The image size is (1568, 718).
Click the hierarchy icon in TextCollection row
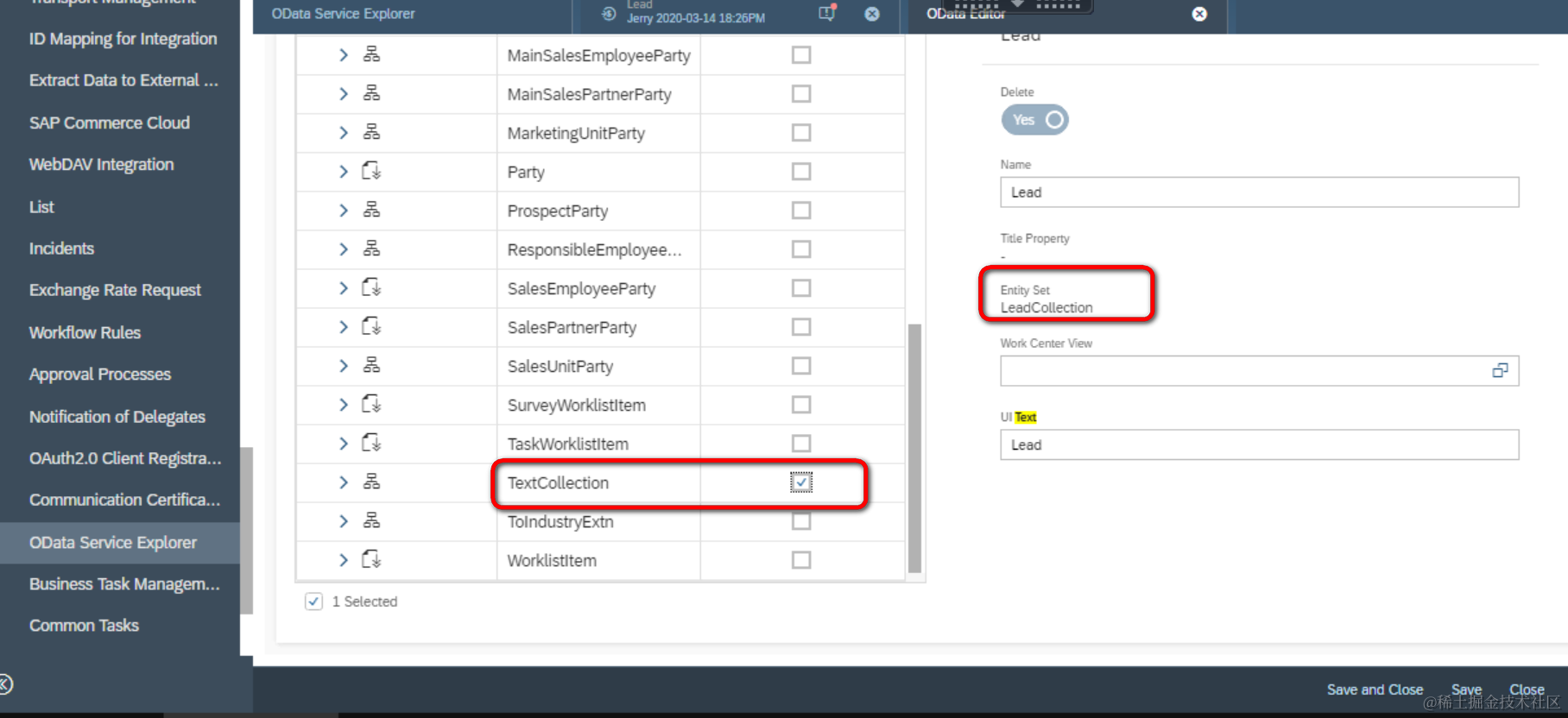coord(371,482)
